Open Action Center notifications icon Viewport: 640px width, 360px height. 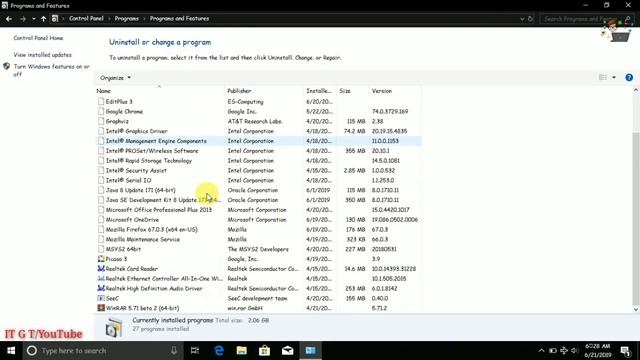(x=625, y=351)
